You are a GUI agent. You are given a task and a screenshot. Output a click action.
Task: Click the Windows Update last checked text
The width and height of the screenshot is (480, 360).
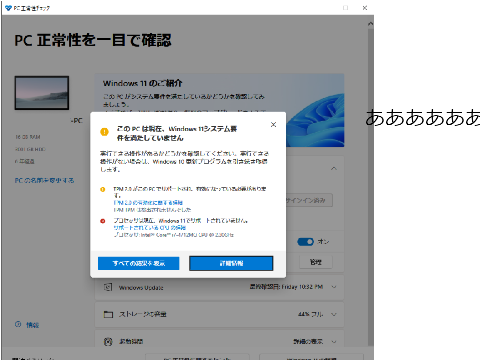(286, 287)
